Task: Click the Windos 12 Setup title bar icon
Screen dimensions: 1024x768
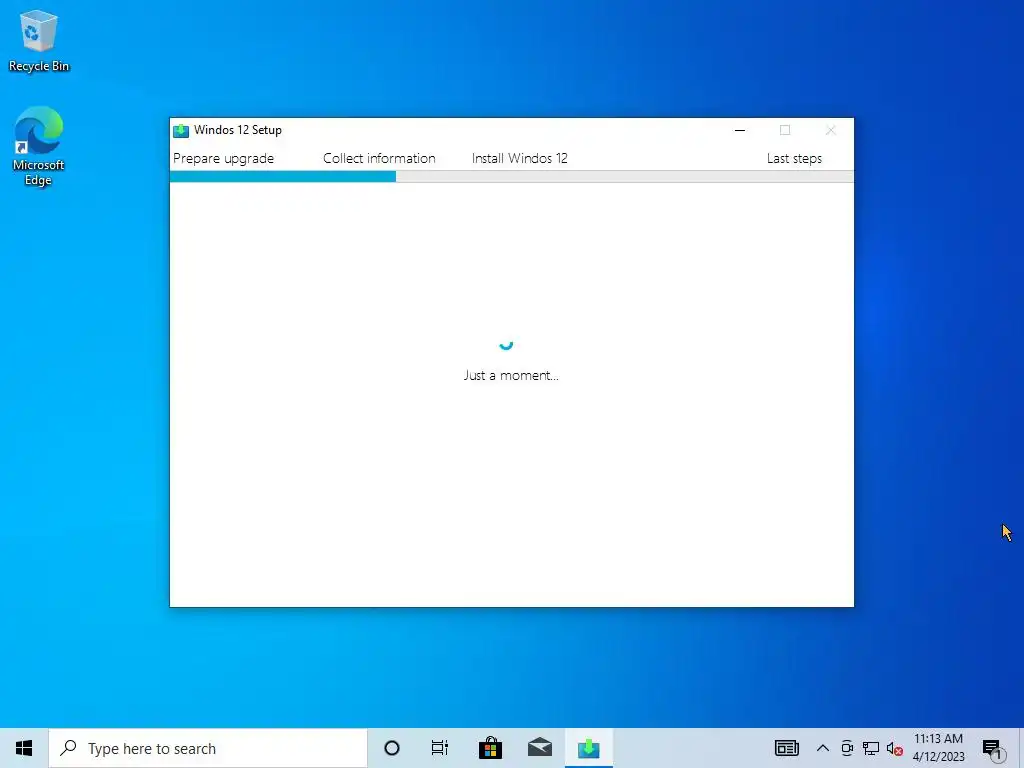Action: tap(181, 131)
